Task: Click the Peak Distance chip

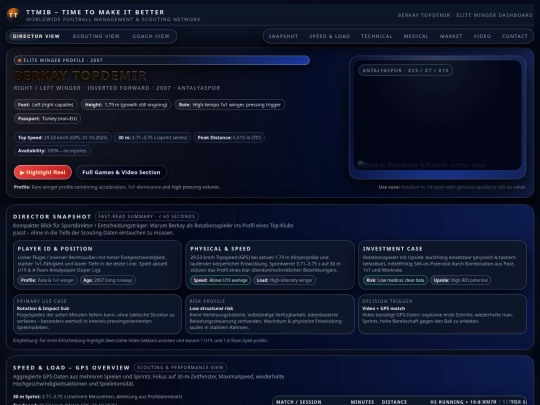Action: pos(229,137)
